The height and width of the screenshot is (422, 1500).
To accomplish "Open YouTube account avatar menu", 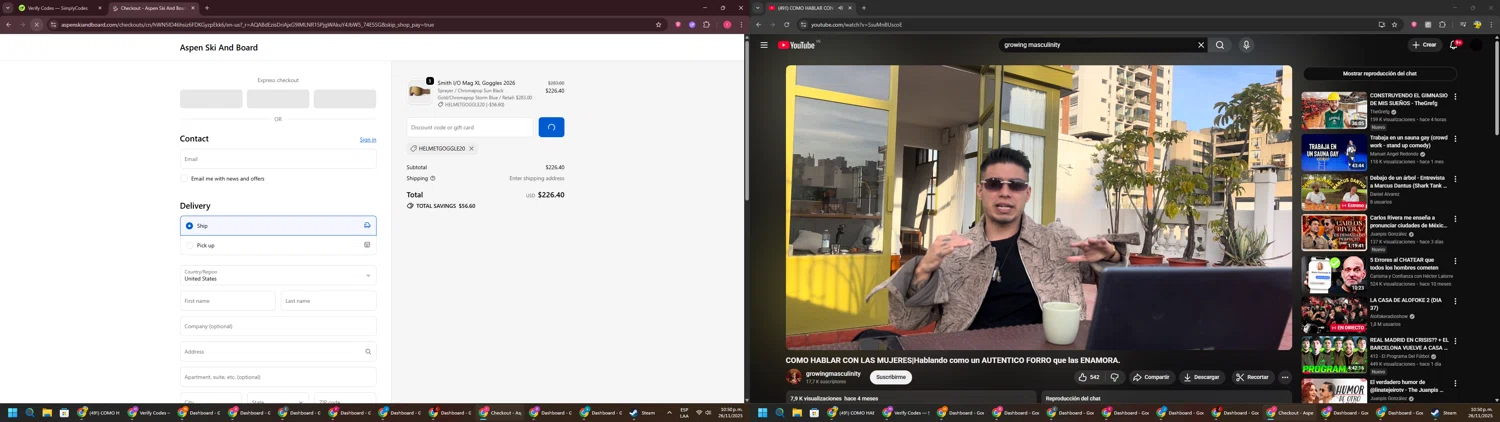I will (x=1476, y=45).
